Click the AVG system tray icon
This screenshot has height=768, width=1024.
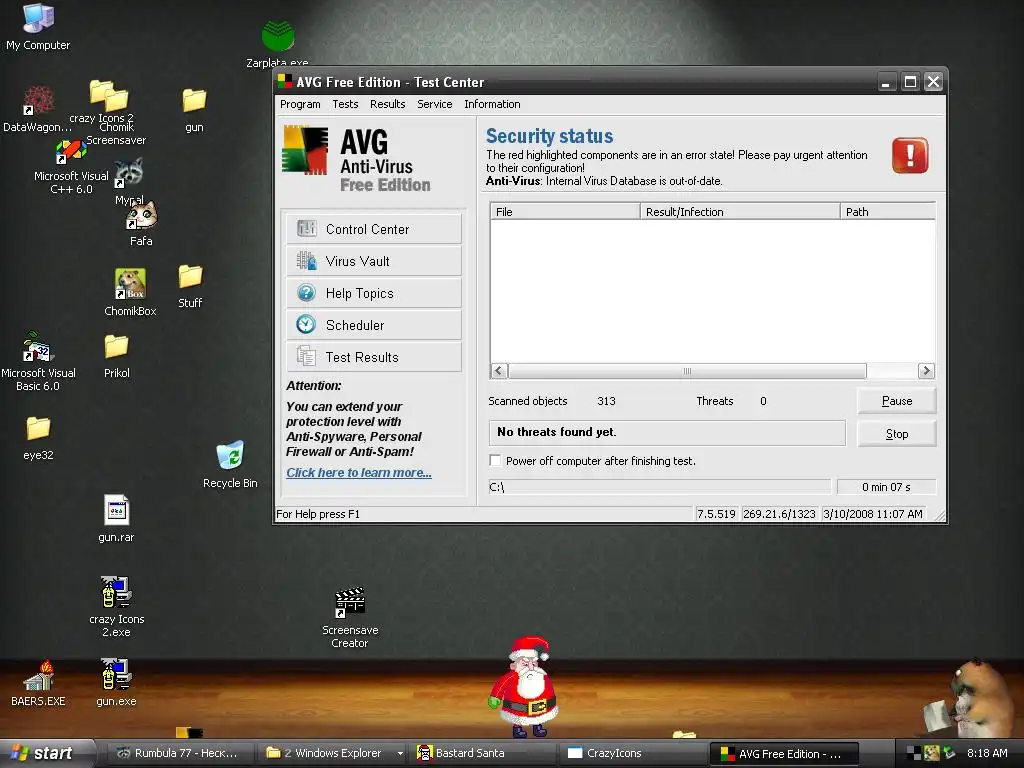click(914, 753)
